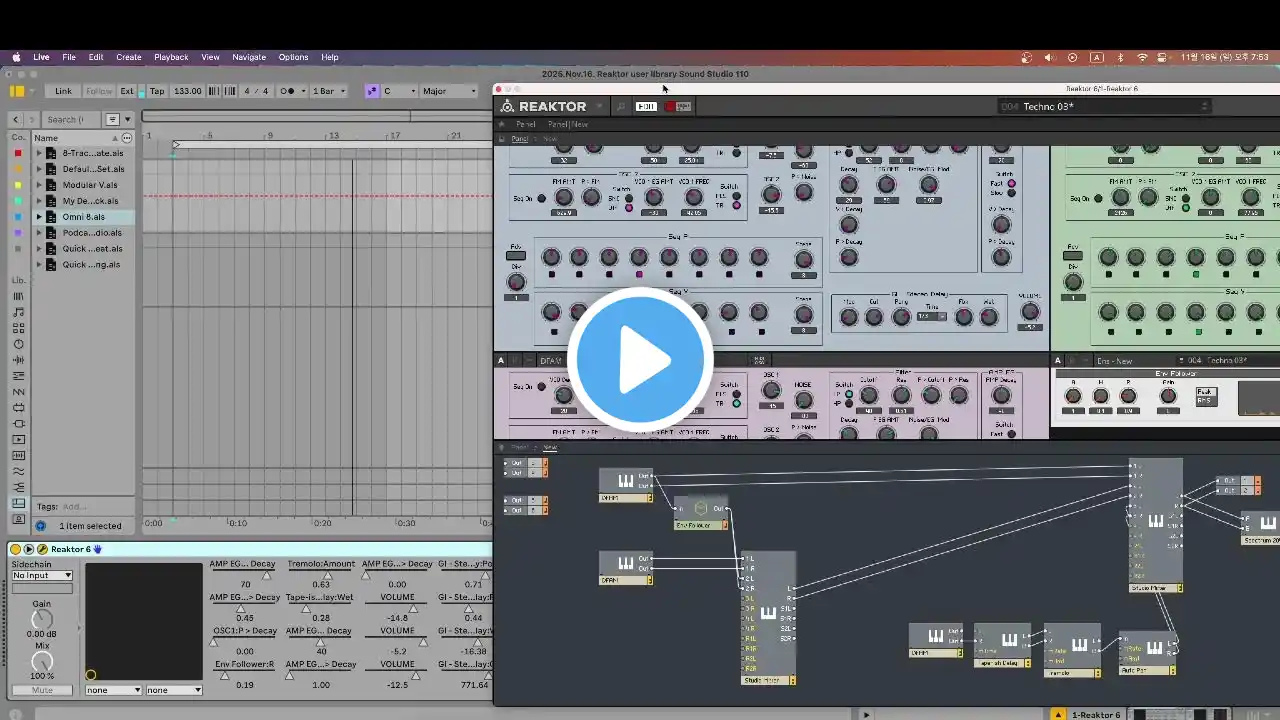The image size is (1280, 720).
Task: Click the Reaktor logo in plugin header
Action: (544, 106)
